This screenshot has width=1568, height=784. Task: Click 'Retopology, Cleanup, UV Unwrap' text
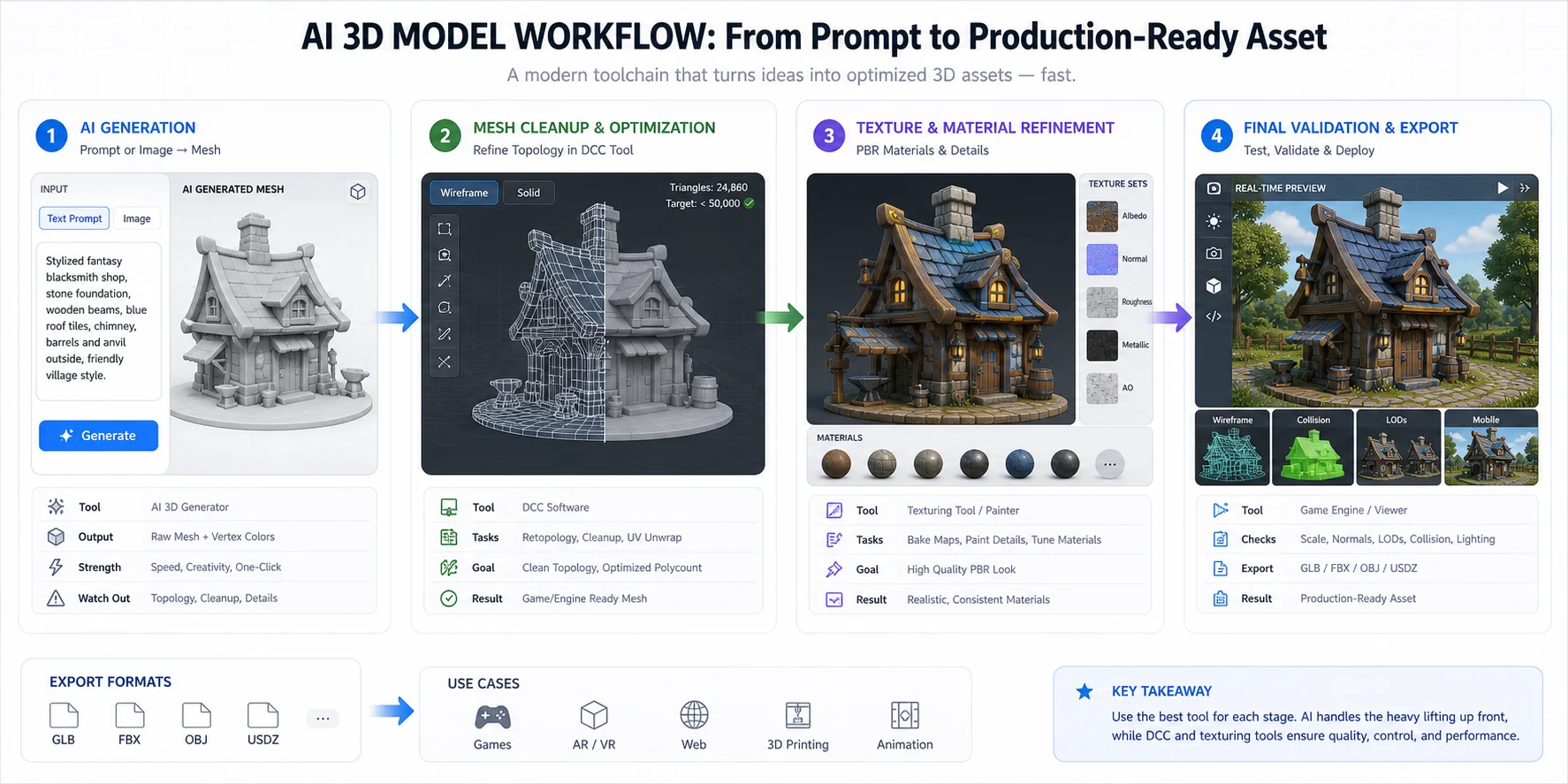click(602, 537)
